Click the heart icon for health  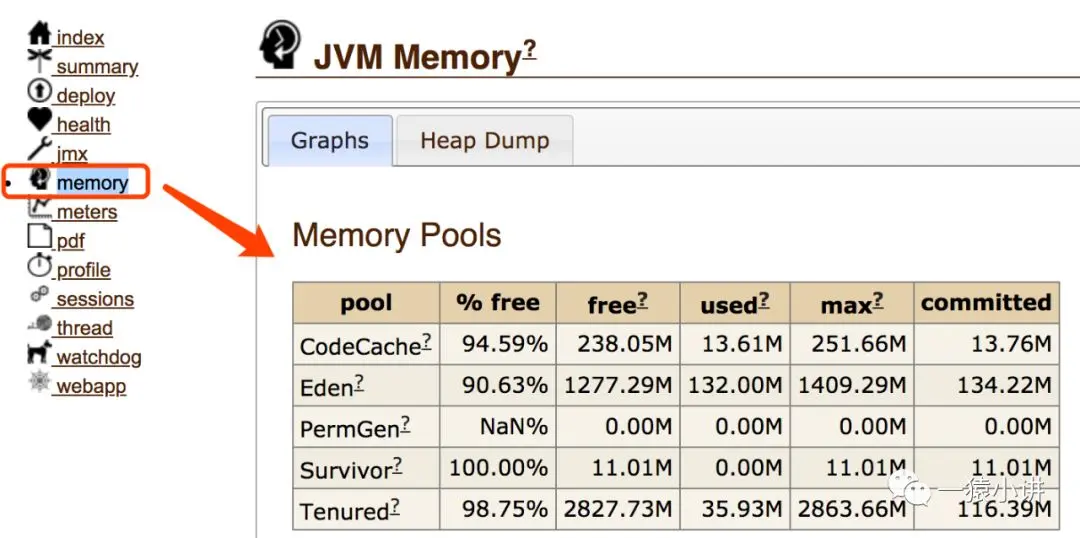point(40,119)
